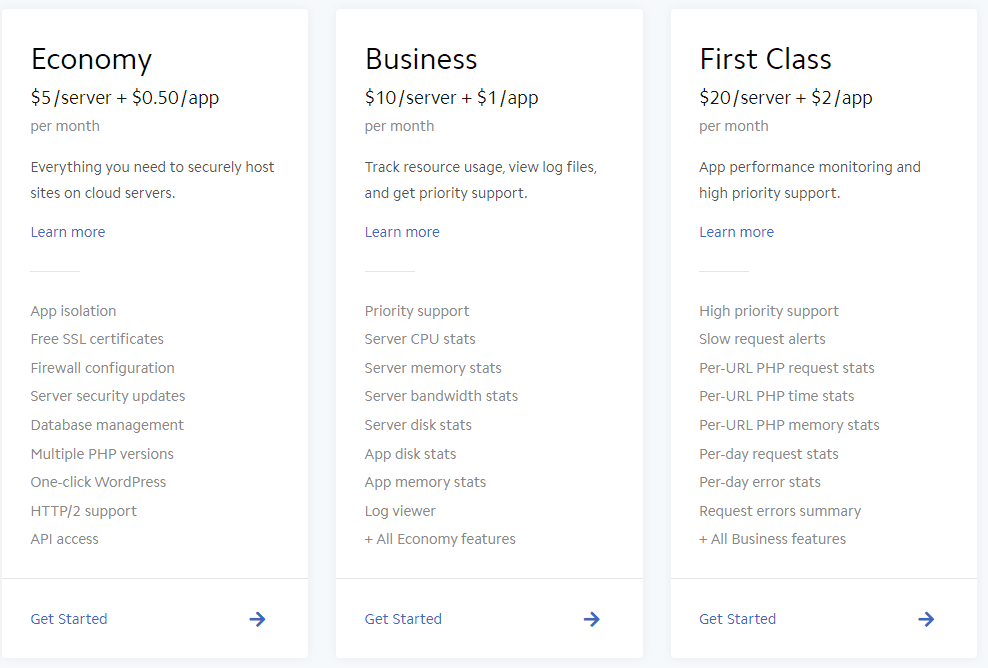Select the Economy plan heading
This screenshot has height=668, width=988.
[x=91, y=59]
